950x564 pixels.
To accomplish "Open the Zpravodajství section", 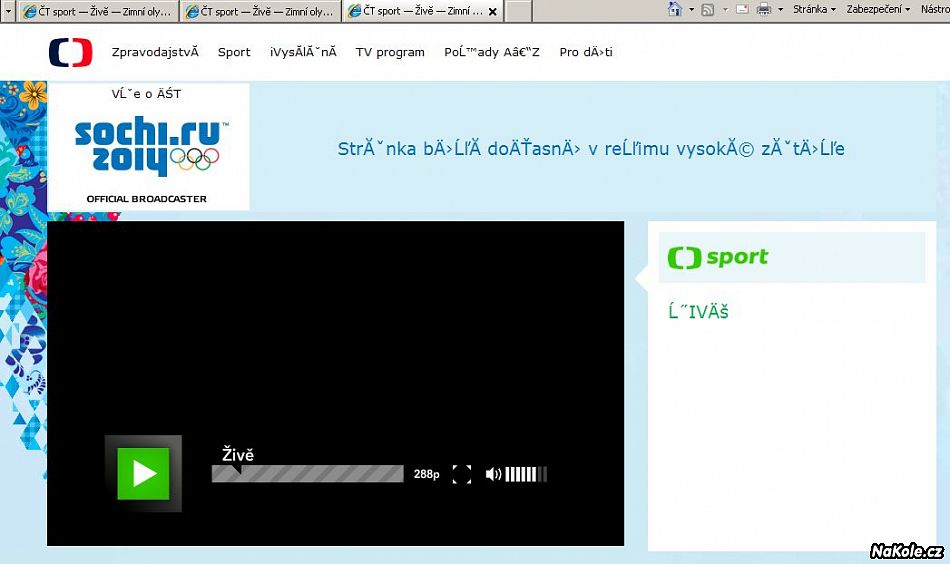I will pos(155,52).
